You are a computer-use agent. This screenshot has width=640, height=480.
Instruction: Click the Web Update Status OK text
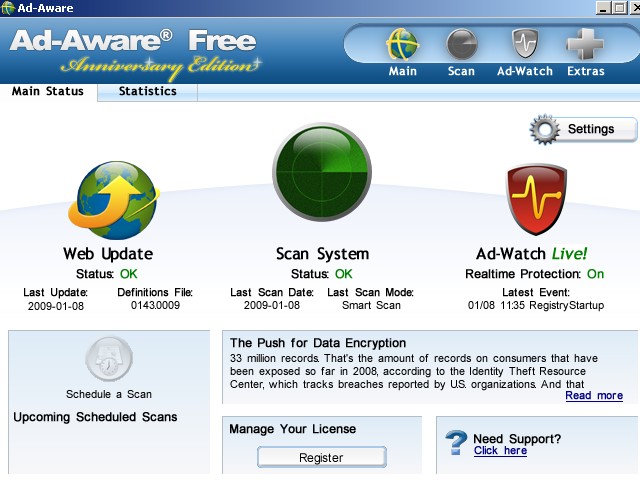point(107,274)
